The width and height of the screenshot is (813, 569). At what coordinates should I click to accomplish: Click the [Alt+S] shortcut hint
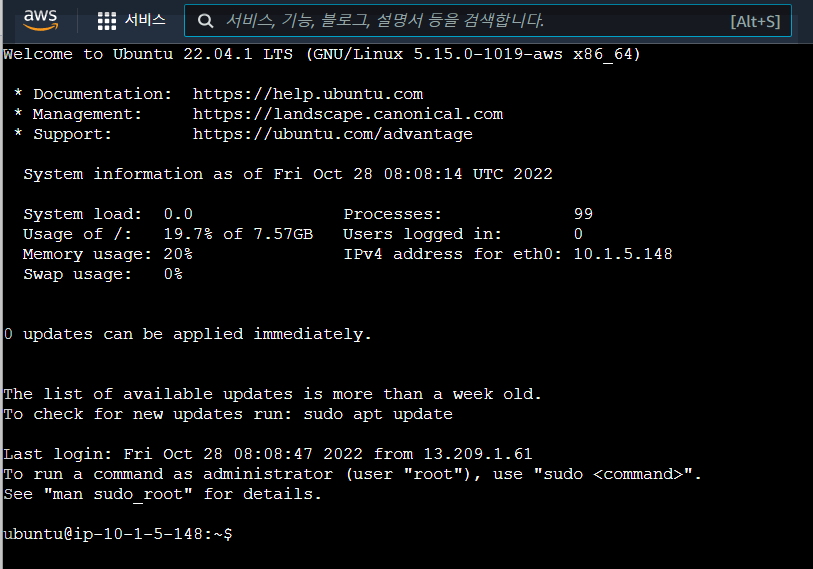755,21
